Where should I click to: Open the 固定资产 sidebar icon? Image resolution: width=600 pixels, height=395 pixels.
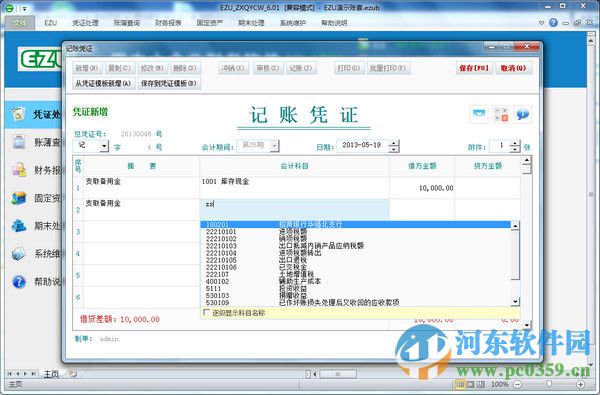click(18, 198)
